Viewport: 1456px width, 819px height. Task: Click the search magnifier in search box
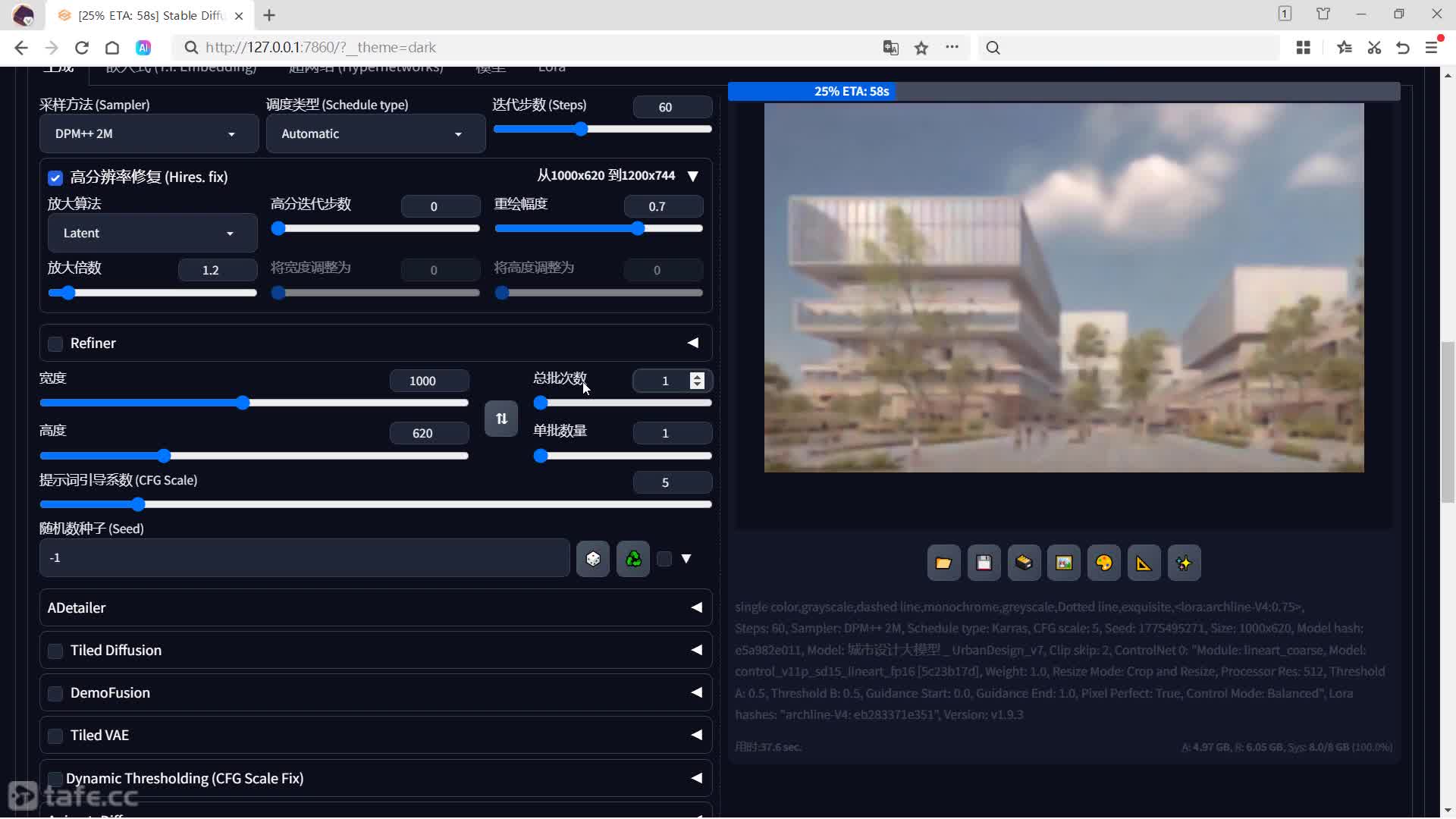pyautogui.click(x=993, y=48)
